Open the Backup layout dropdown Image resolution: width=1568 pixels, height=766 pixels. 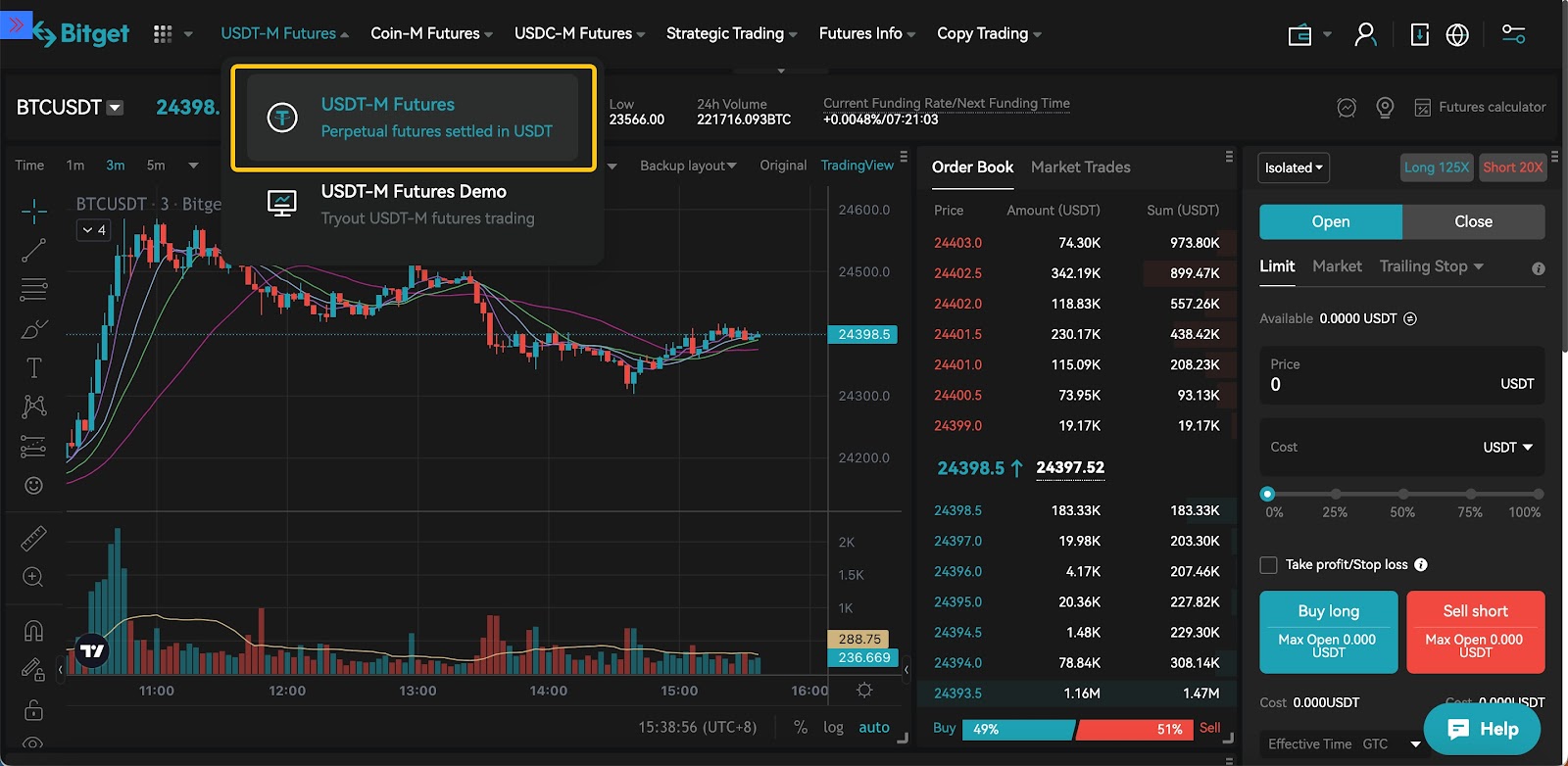[688, 166]
